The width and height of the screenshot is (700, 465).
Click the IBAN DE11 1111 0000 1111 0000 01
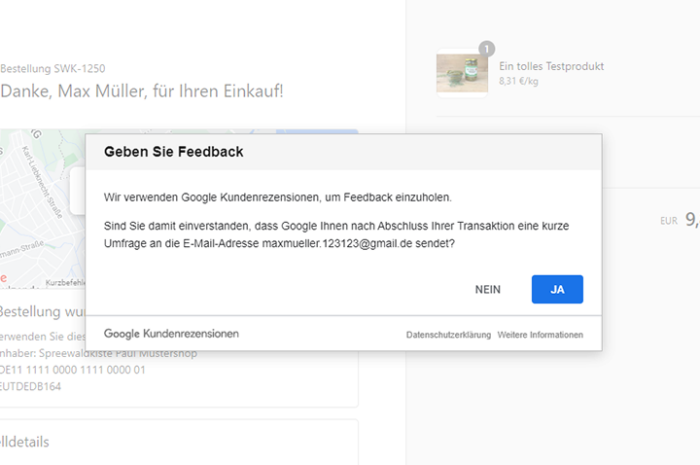click(x=72, y=370)
